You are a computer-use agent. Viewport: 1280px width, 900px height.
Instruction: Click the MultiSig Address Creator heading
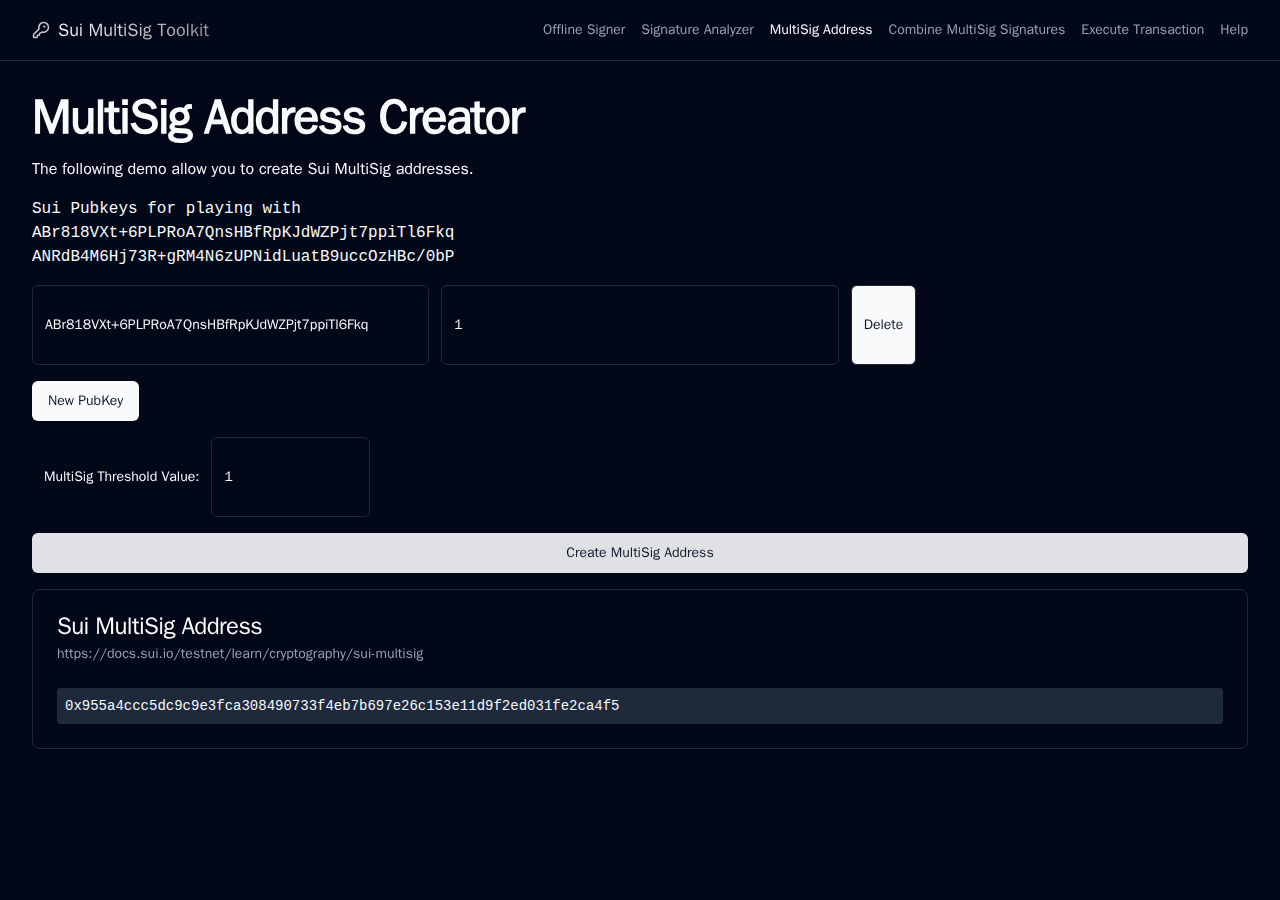click(278, 117)
